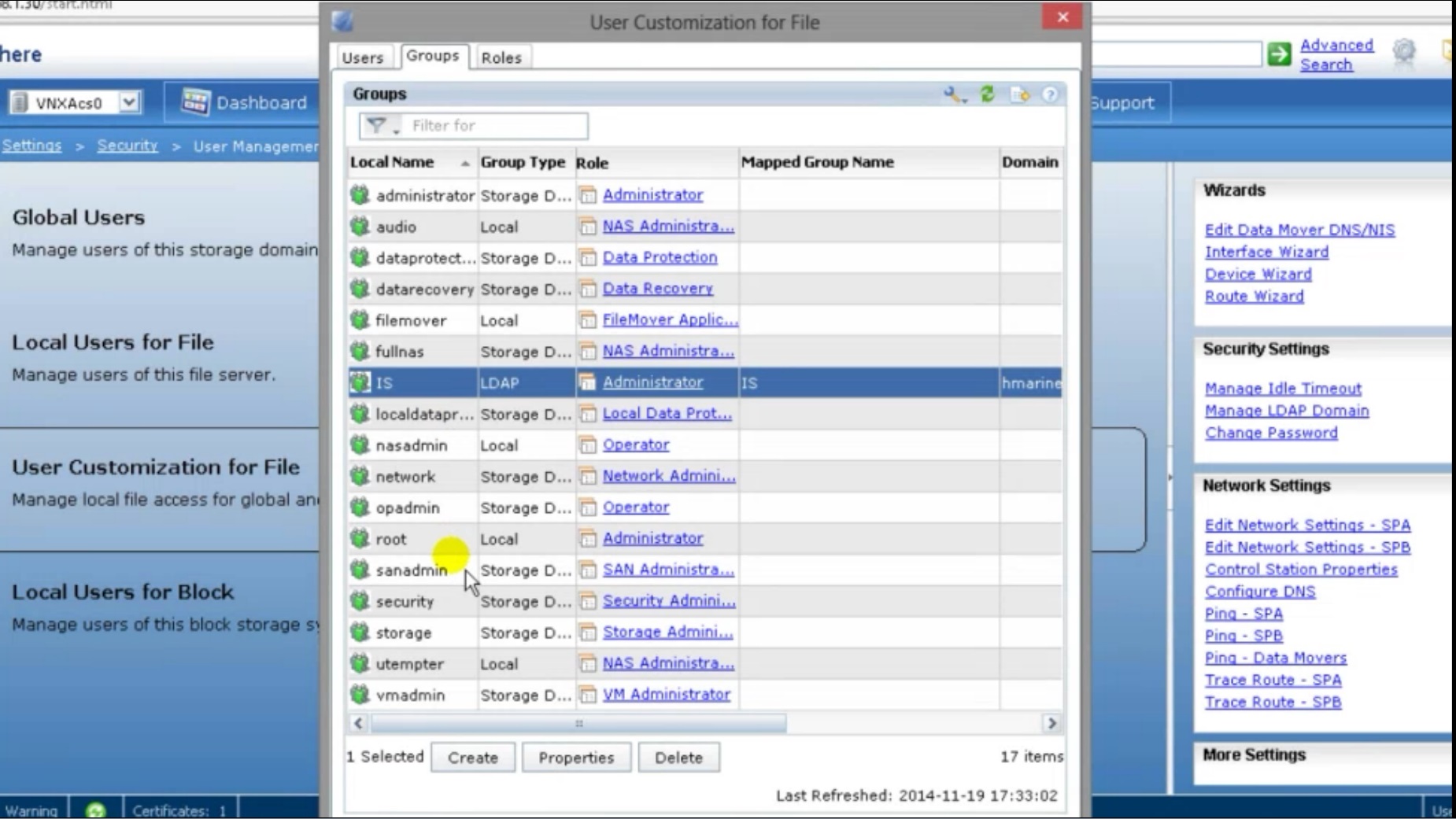Open Control Station Properties link
The height and width of the screenshot is (819, 1456).
point(1301,570)
